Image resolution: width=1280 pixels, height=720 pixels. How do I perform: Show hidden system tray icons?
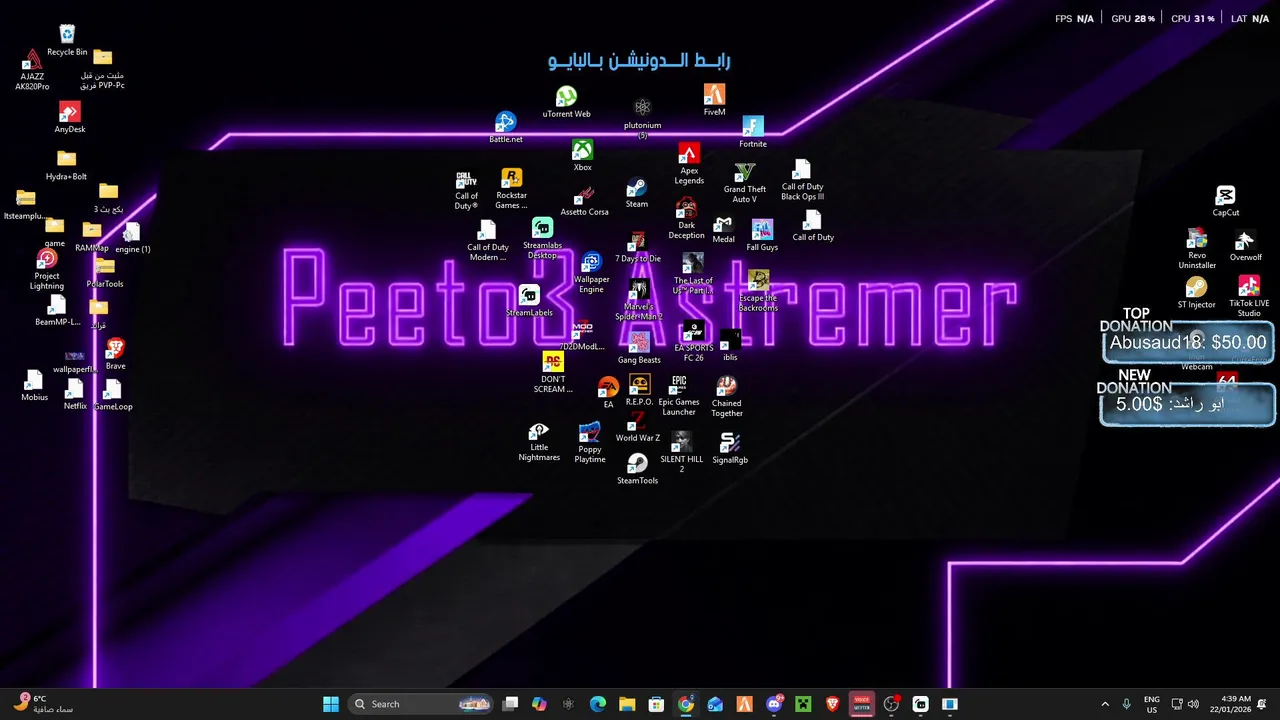(x=1105, y=704)
